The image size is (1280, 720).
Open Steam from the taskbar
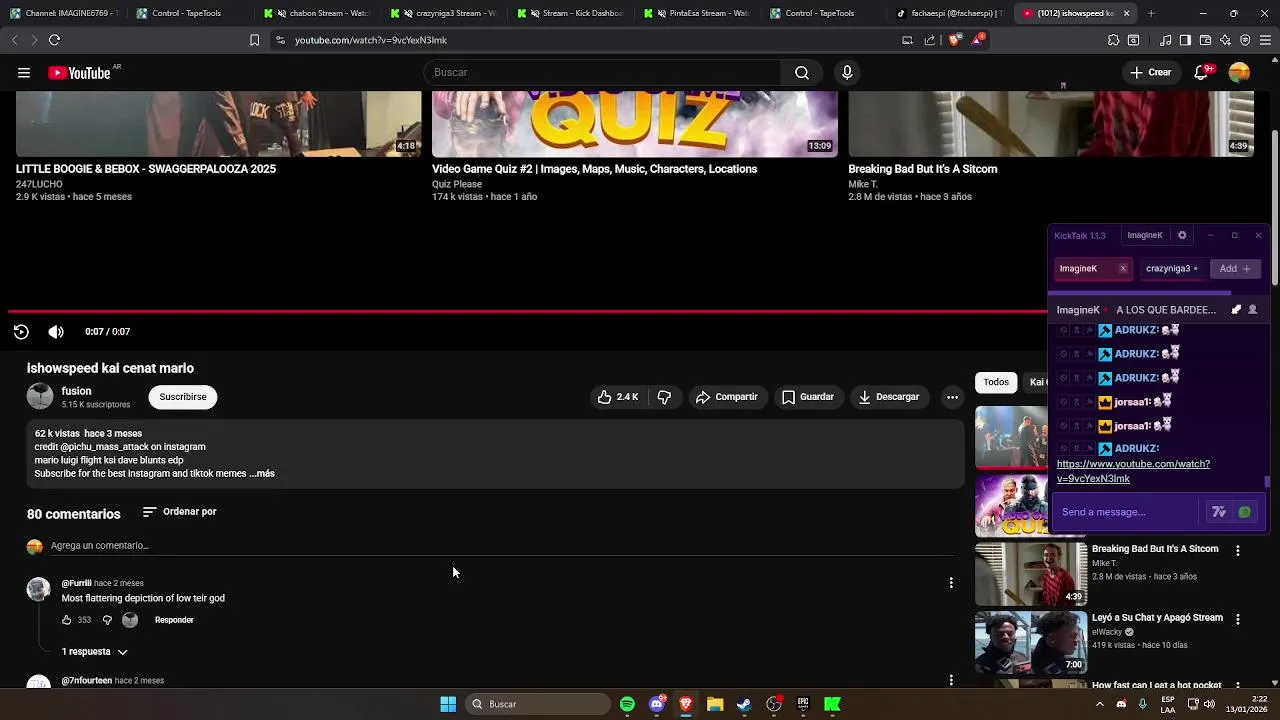(744, 704)
